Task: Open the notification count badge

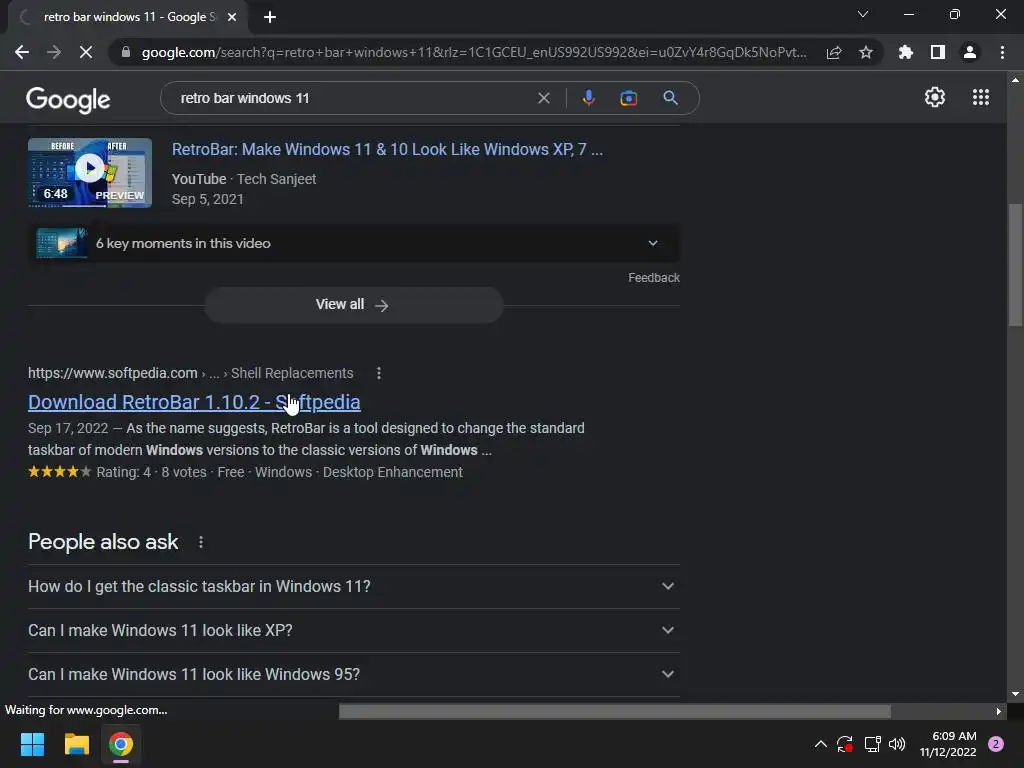Action: pyautogui.click(x=996, y=744)
